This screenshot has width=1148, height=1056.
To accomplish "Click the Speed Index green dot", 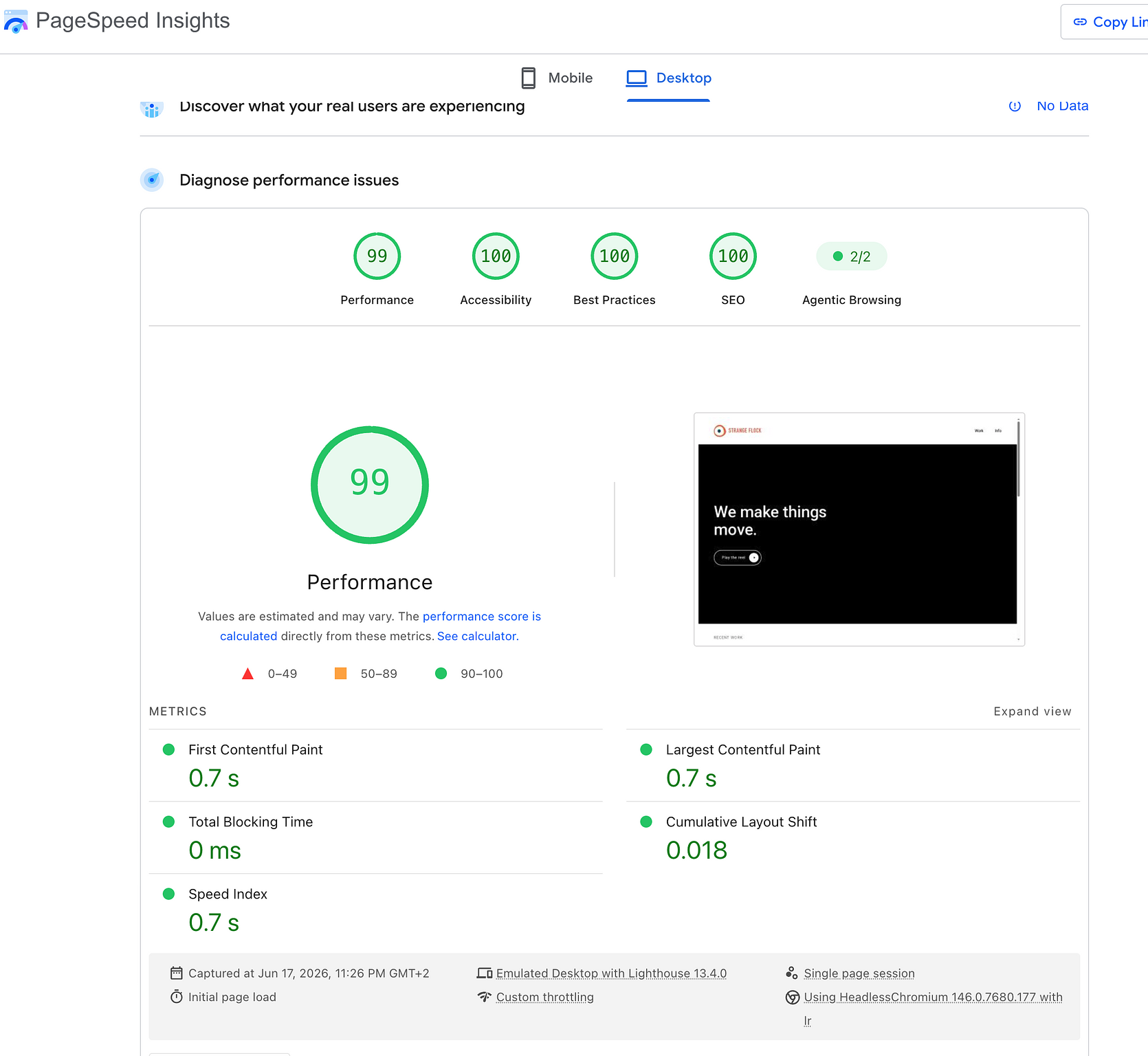I will 168,894.
